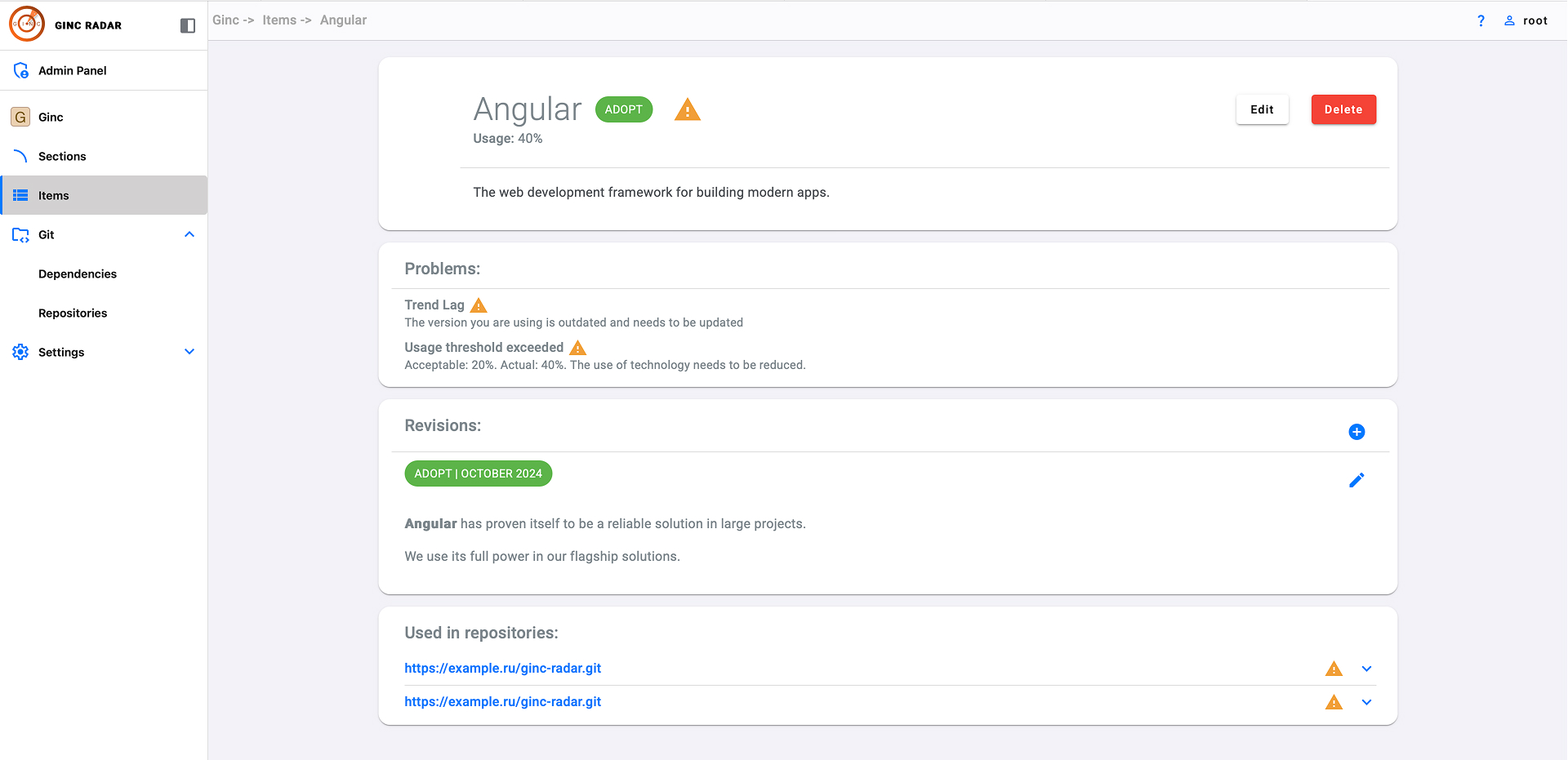The image size is (1568, 760).
Task: Click the Settings gear icon
Action: (21, 352)
